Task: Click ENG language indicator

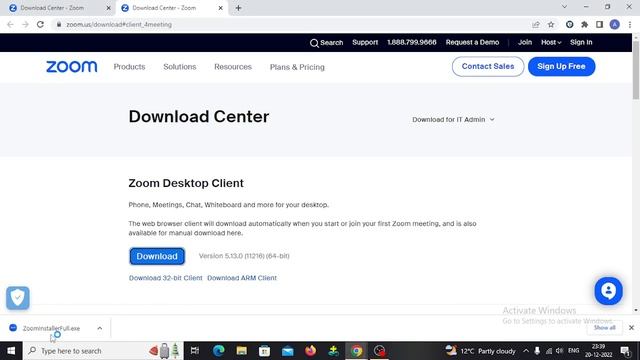Action: [x=573, y=351]
